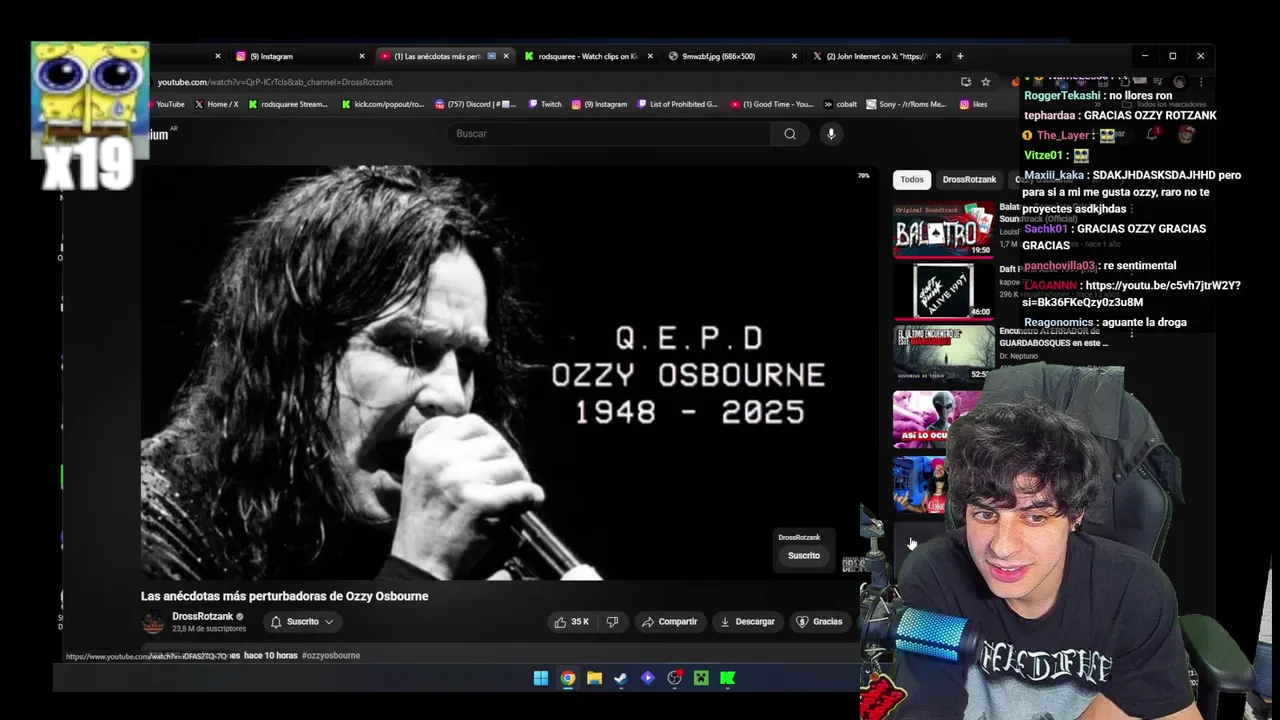Screen dimensions: 1280x720
Task: Click the video title Las anécdotas más perturbadoras
Action: [x=285, y=596]
